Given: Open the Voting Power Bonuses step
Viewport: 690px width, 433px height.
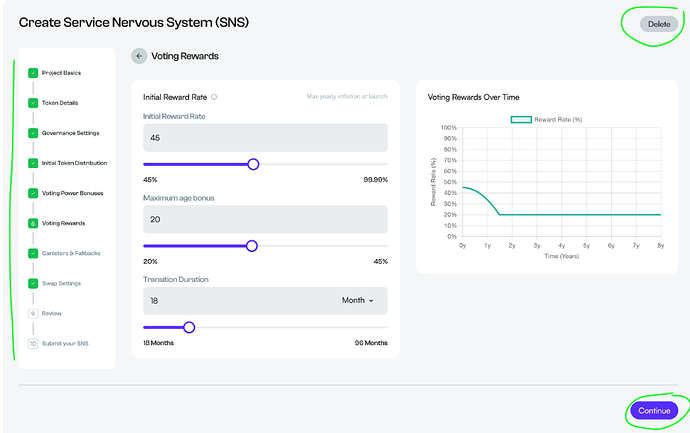Looking at the screenshot, I should (x=72, y=193).
